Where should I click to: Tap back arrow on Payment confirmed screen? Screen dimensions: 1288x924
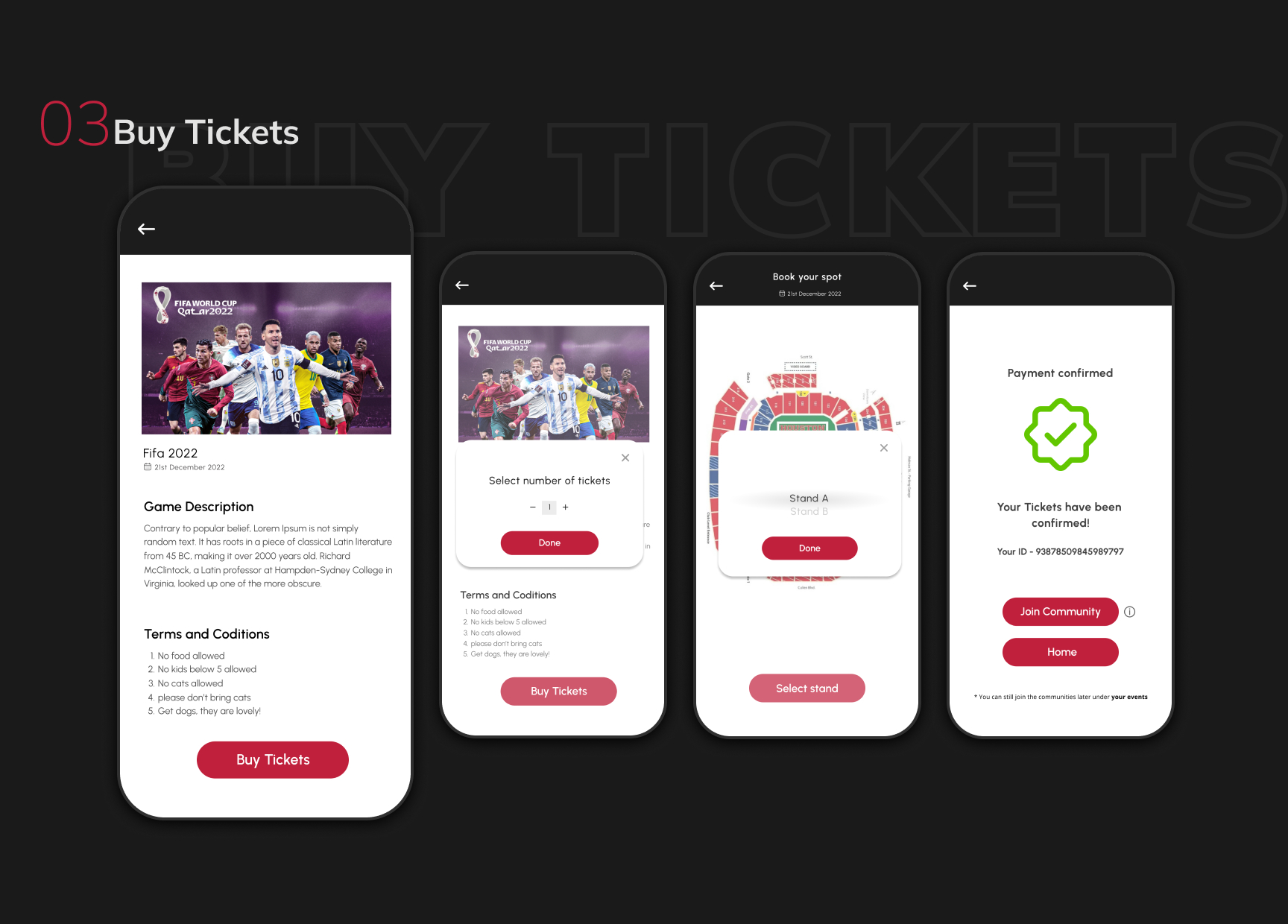970,285
